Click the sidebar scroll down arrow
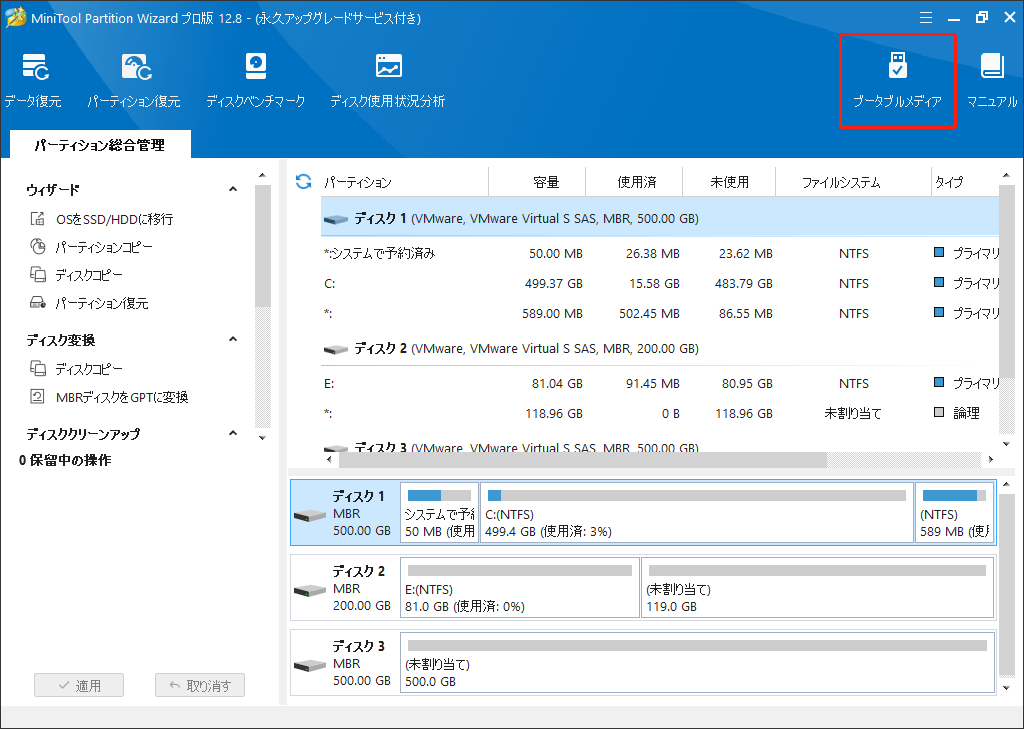 click(x=263, y=438)
